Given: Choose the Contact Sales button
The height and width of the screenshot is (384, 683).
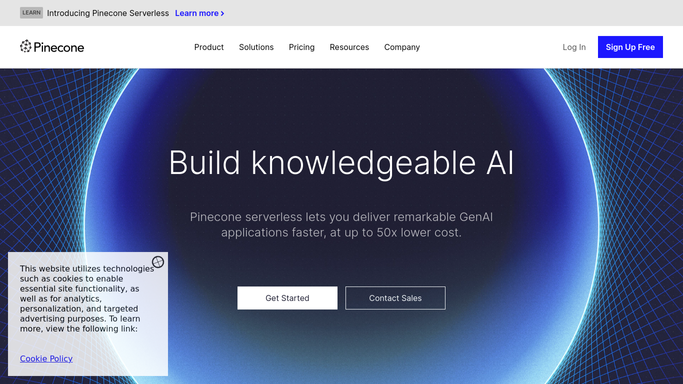Looking at the screenshot, I should [395, 298].
